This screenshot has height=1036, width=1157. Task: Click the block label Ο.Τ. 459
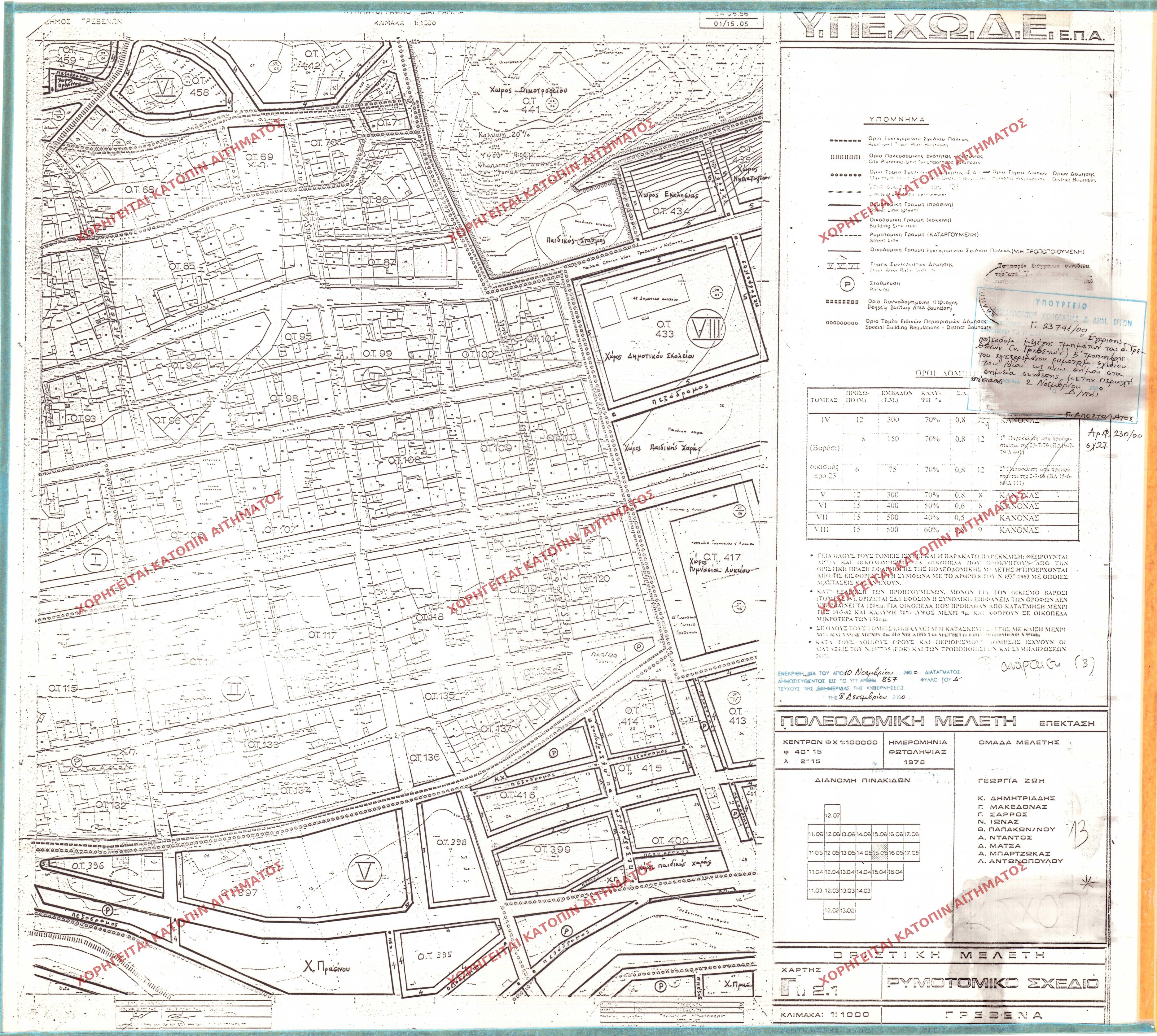click(67, 56)
